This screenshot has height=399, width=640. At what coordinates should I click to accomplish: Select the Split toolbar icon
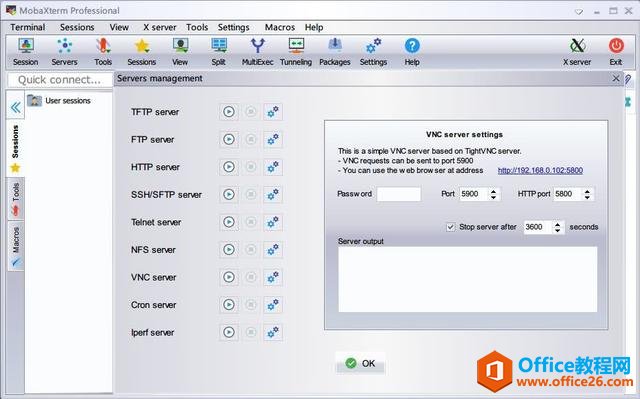click(219, 52)
